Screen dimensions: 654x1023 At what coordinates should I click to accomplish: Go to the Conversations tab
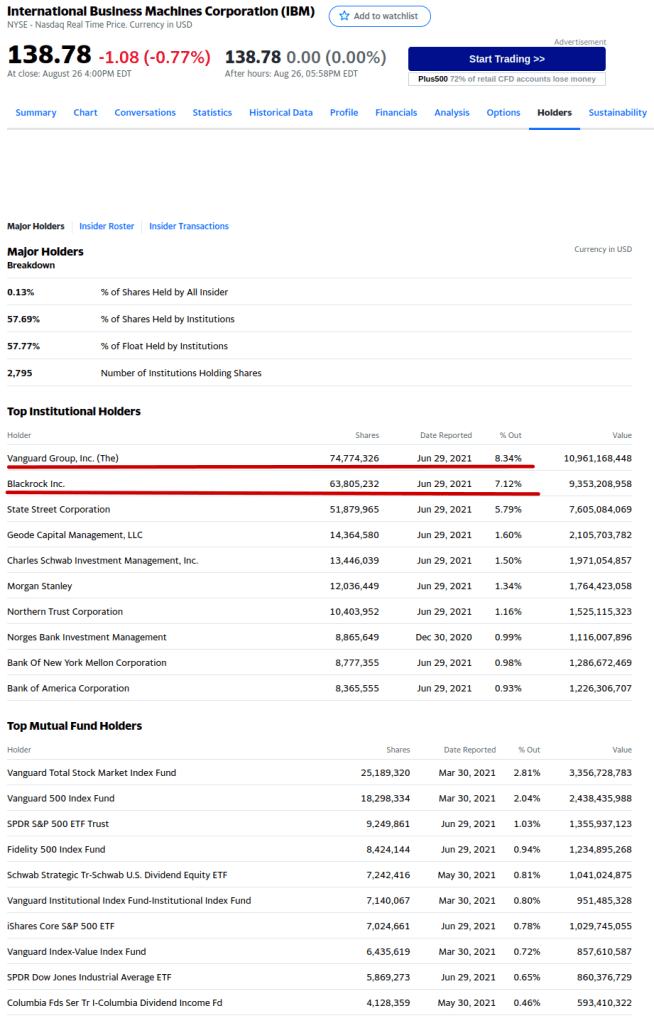coord(145,113)
